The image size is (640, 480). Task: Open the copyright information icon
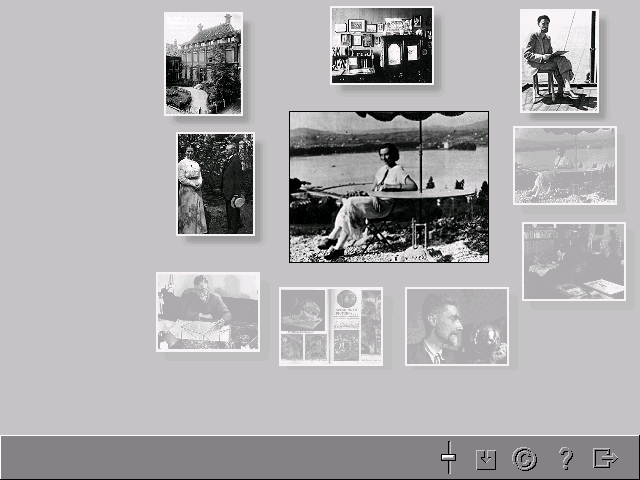[x=525, y=459]
